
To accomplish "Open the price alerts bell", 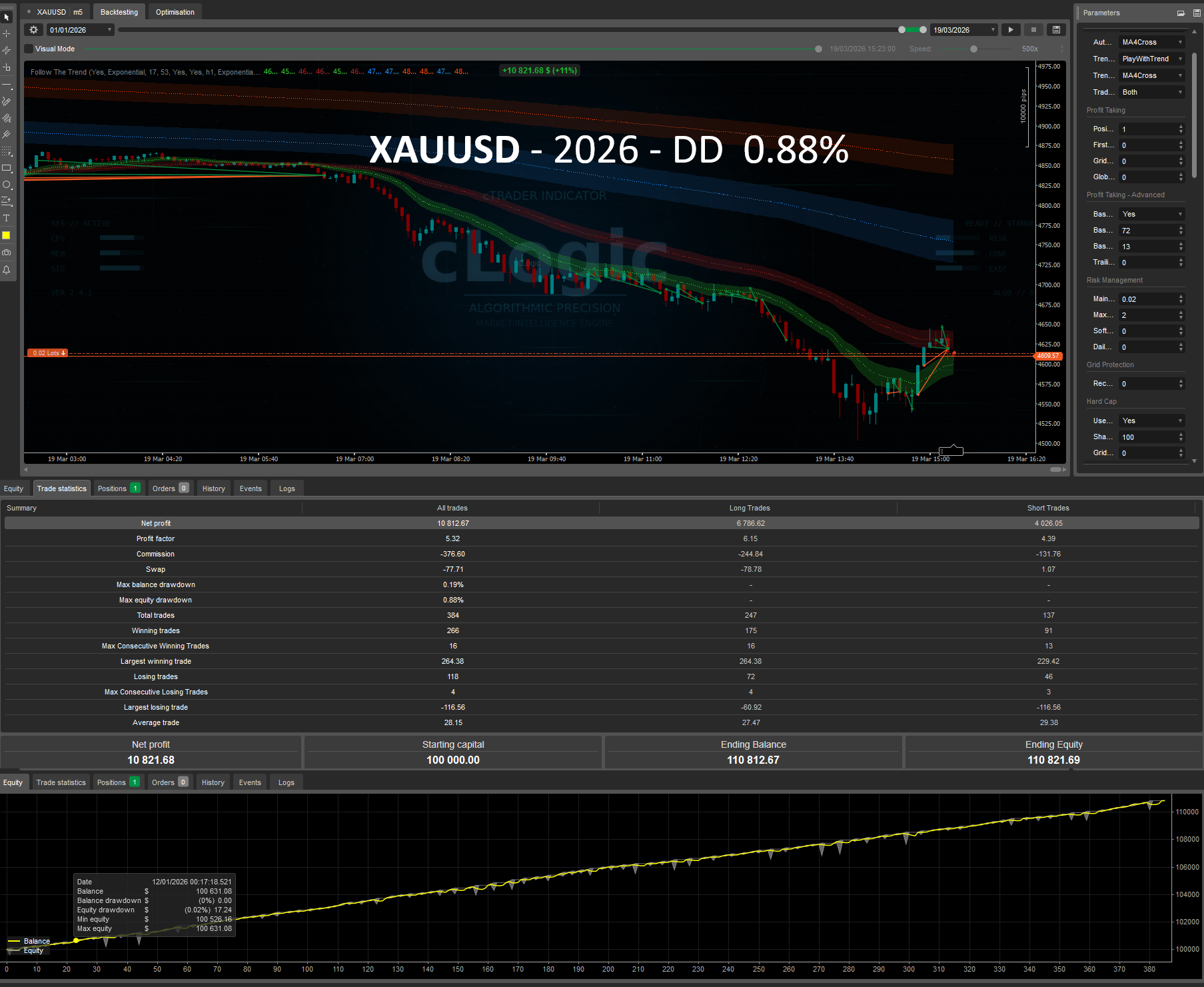I will [x=7, y=269].
